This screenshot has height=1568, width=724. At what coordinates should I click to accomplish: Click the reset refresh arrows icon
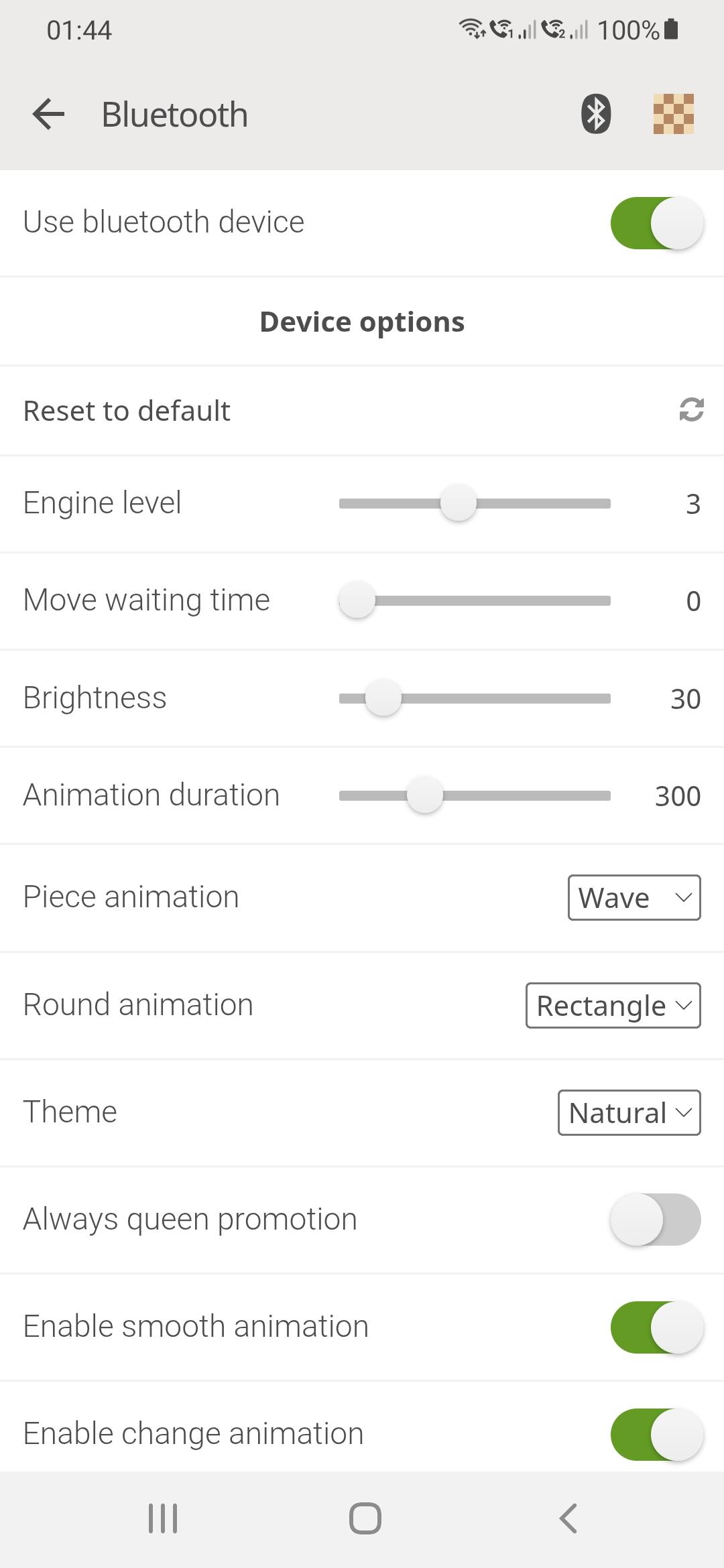691,410
